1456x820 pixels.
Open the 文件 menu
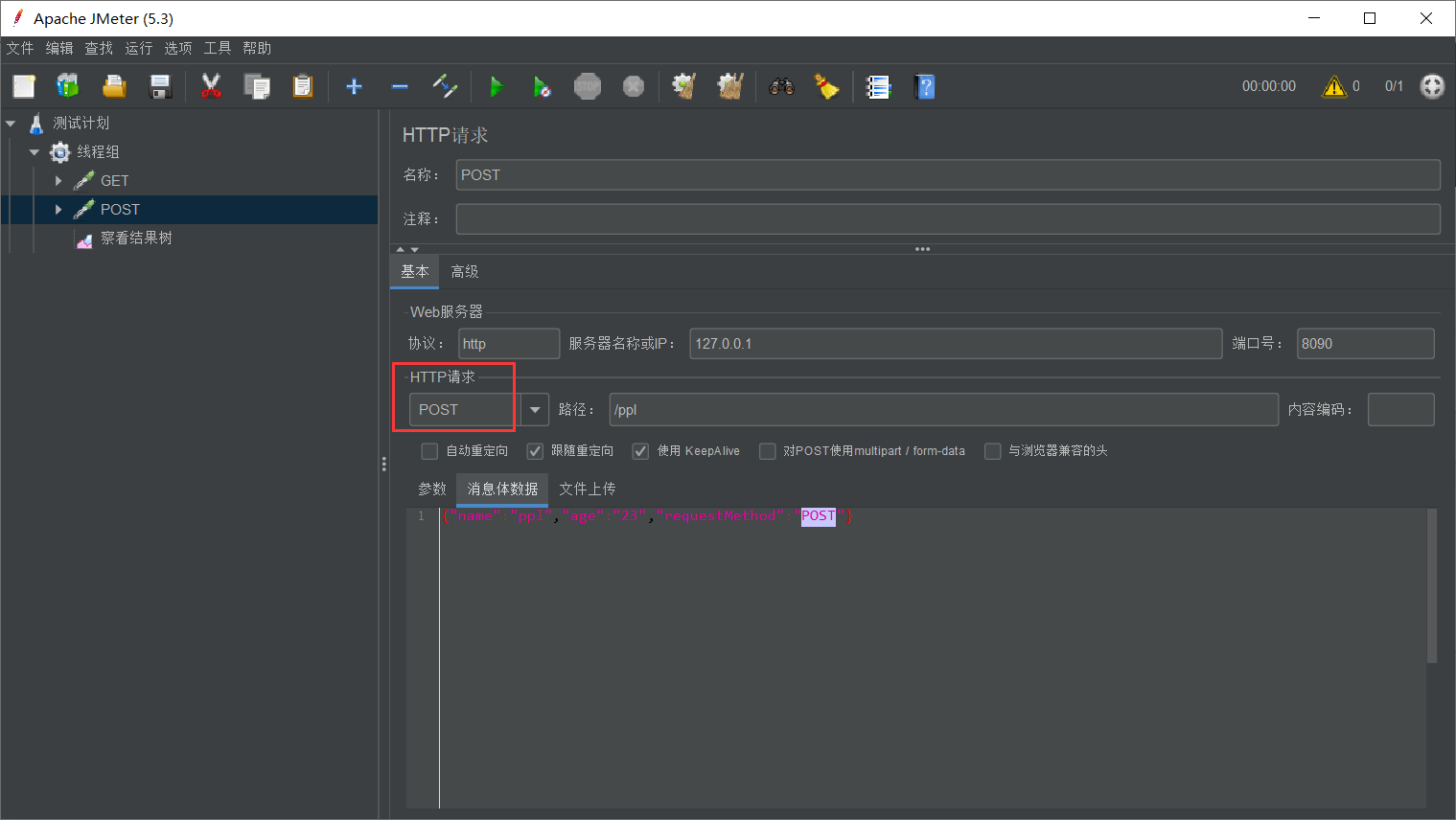point(20,48)
